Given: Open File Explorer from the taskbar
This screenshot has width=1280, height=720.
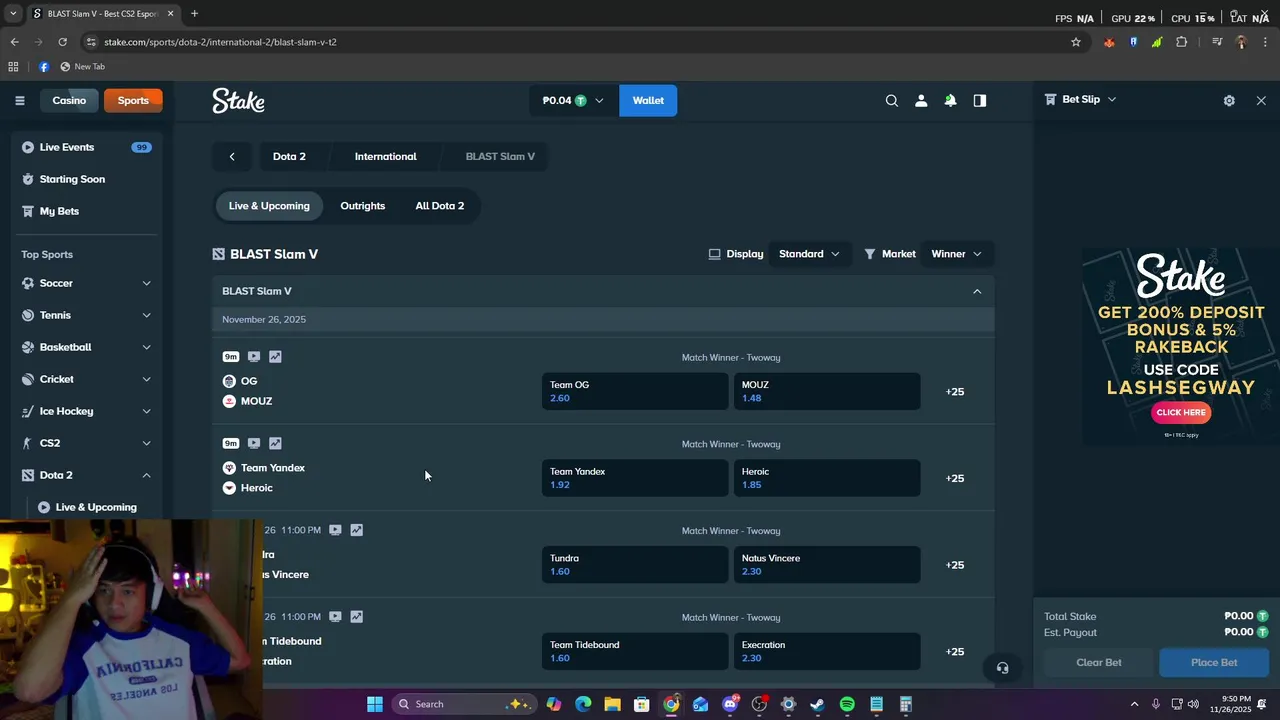Looking at the screenshot, I should click(612, 704).
